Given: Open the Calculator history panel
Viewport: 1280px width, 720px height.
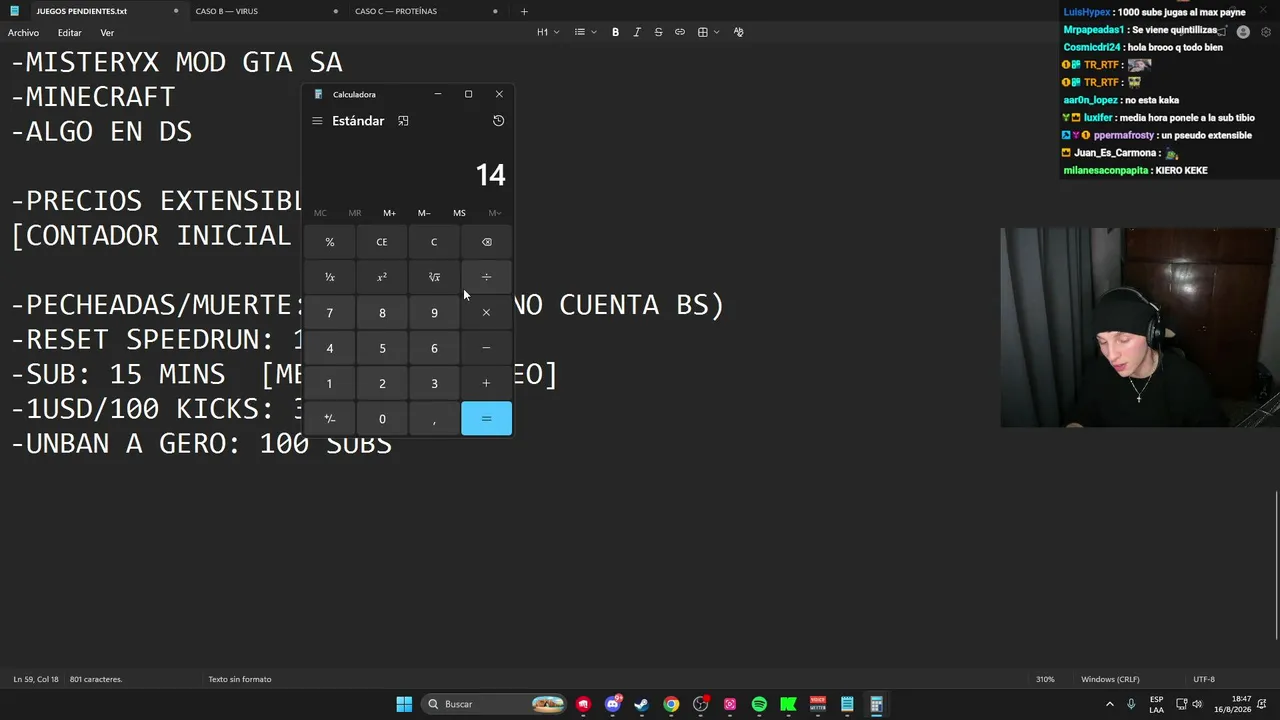Looking at the screenshot, I should click(498, 121).
